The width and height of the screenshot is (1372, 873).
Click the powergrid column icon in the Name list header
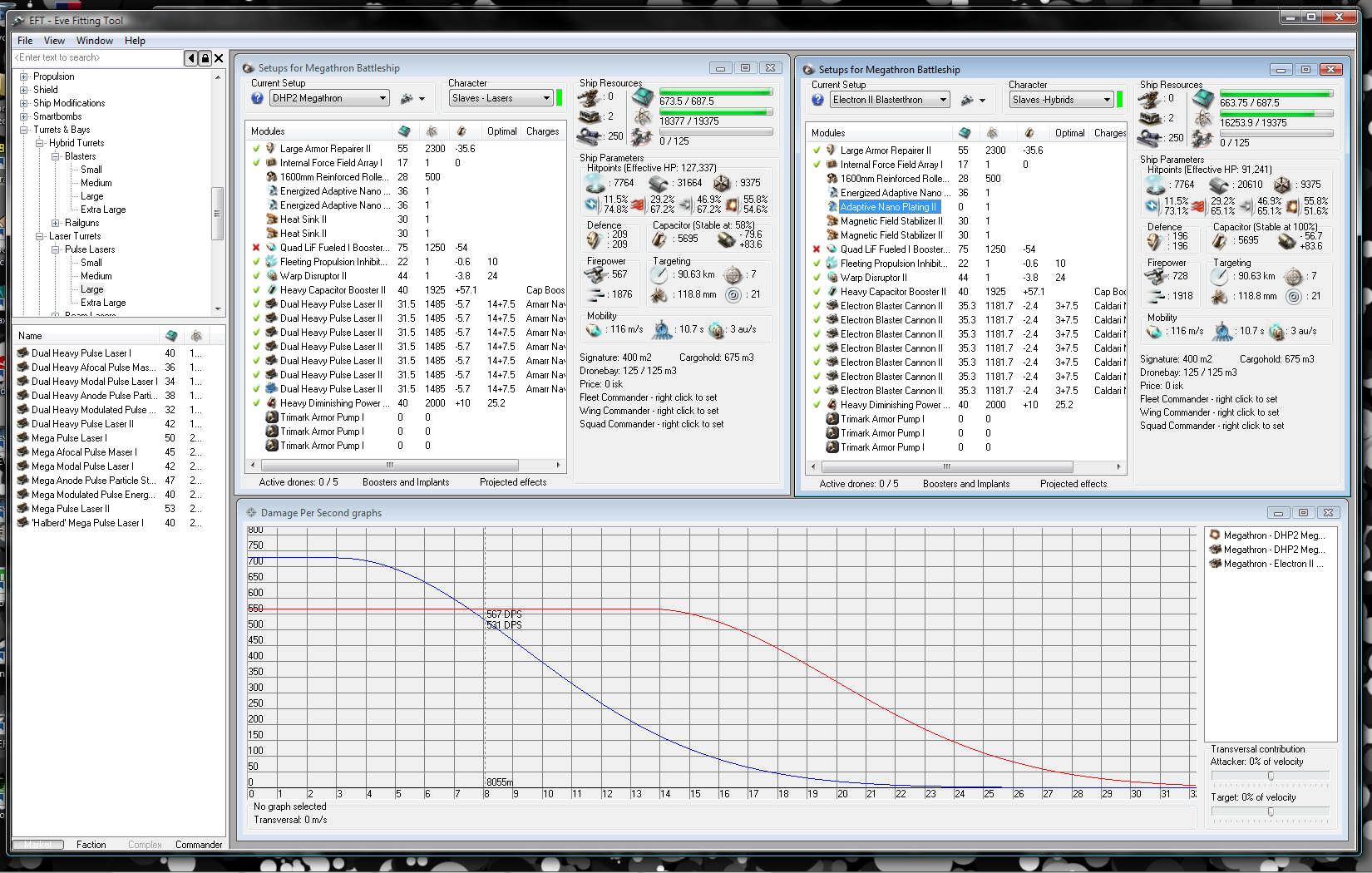coord(197,336)
